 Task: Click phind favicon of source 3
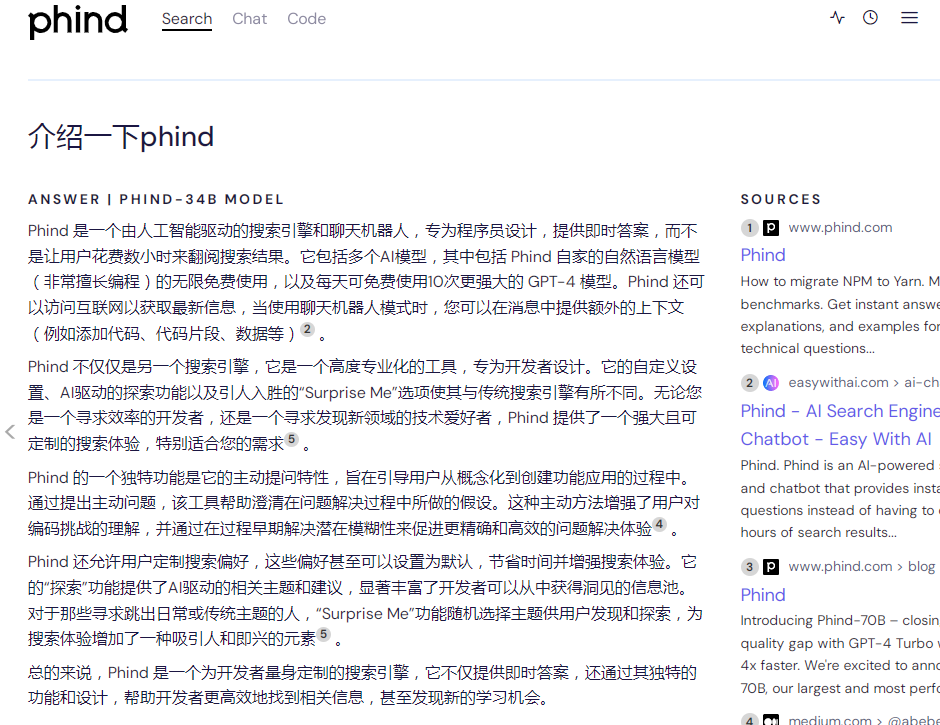[771, 567]
